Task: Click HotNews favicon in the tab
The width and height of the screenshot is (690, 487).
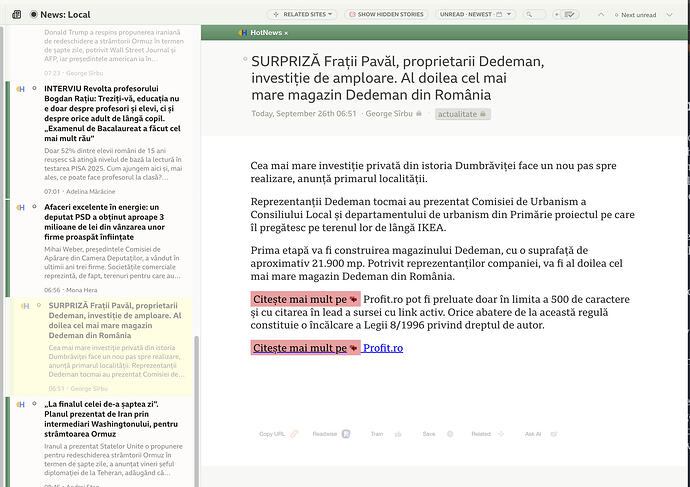Action: coord(242,33)
